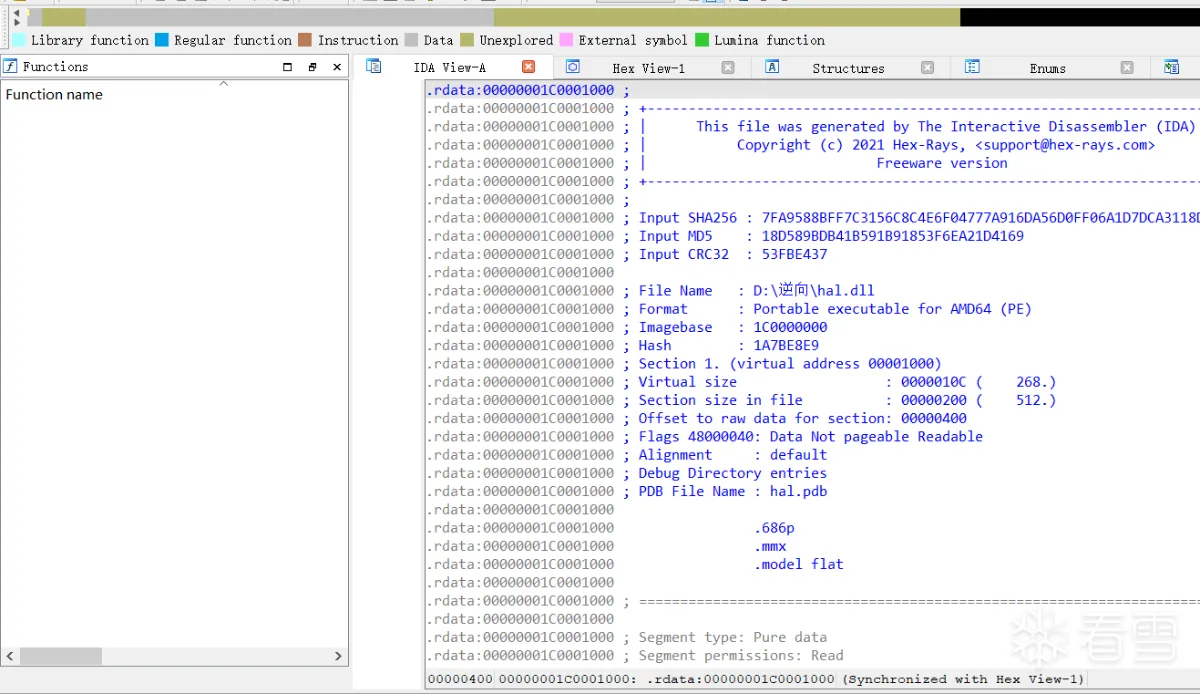Click the Structures tab icon

pyautogui.click(x=772, y=66)
